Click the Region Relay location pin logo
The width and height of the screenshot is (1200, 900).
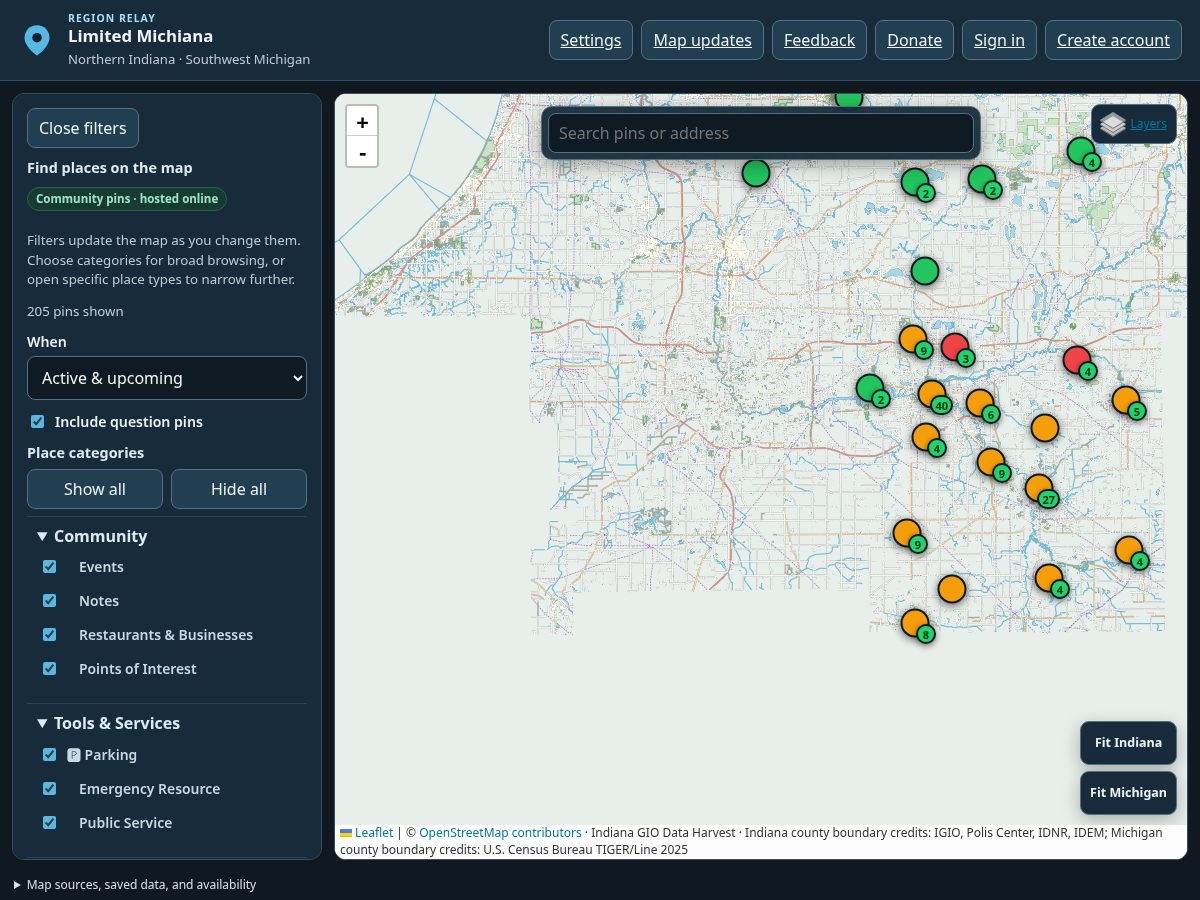pyautogui.click(x=37, y=40)
